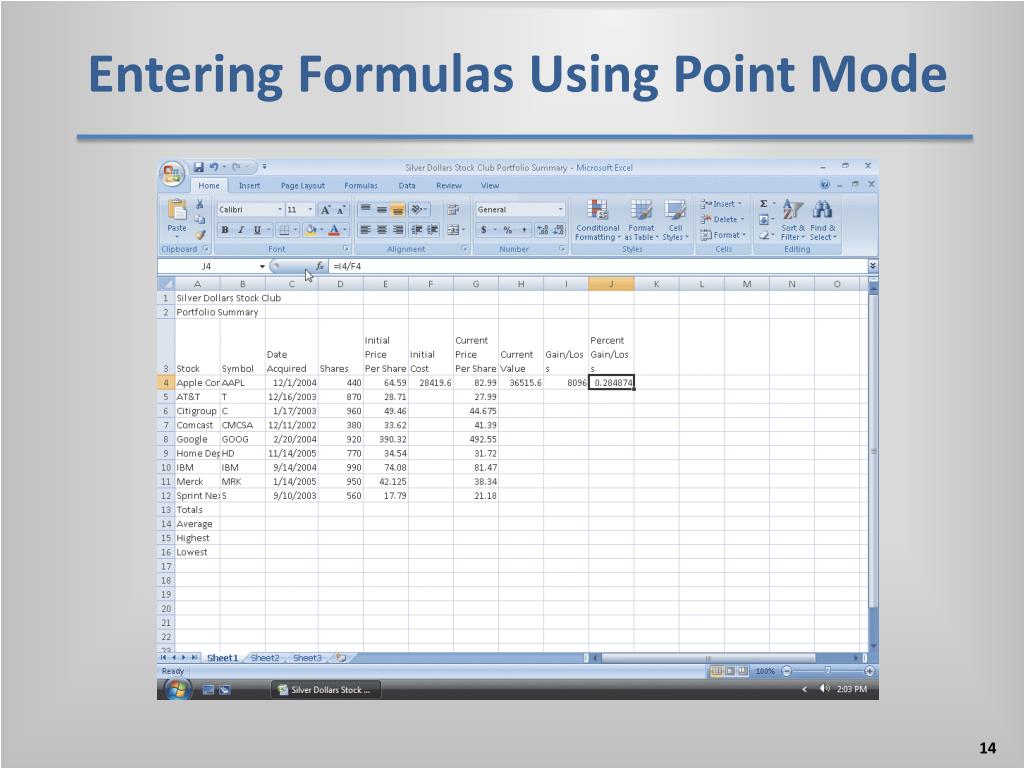
Task: Open Format as Table gallery
Action: click(641, 221)
